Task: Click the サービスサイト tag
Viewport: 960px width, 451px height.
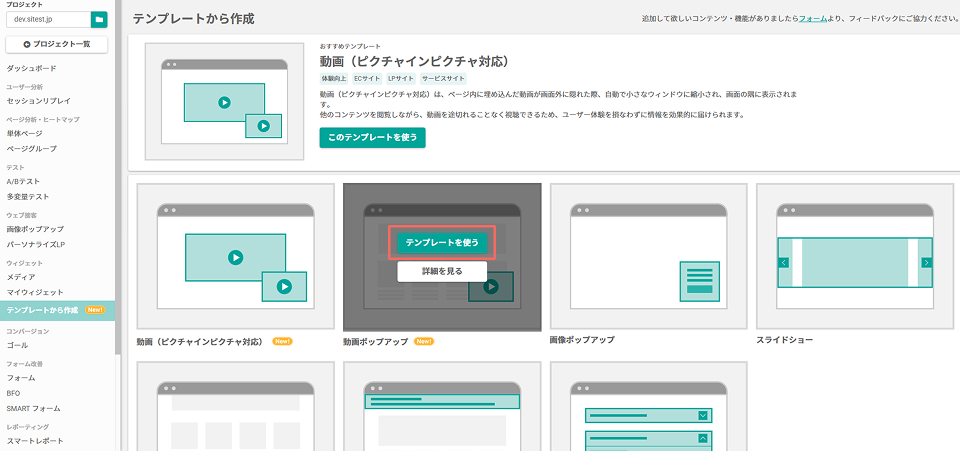Action: 443,78
